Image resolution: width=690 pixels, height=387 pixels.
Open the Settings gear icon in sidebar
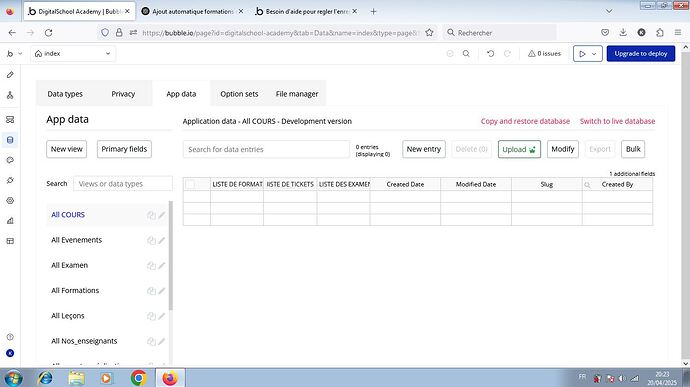tap(10, 201)
